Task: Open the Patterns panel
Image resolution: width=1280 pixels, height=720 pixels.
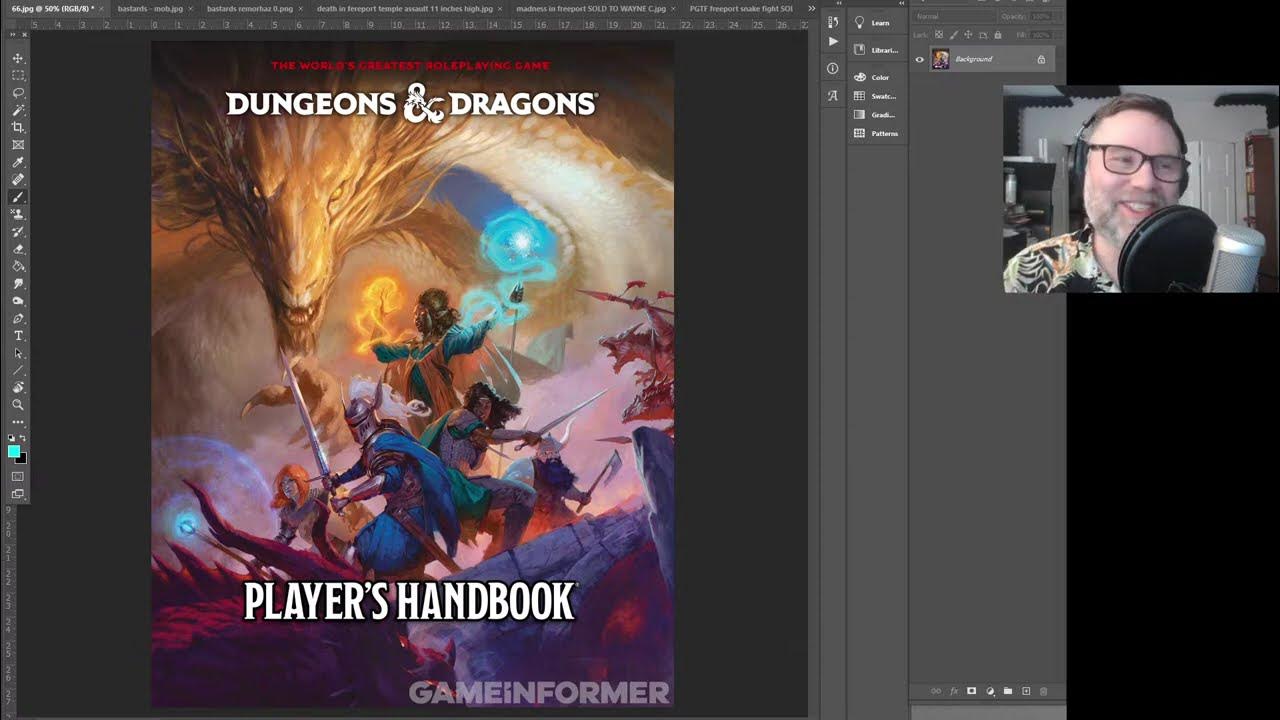Action: click(877, 133)
